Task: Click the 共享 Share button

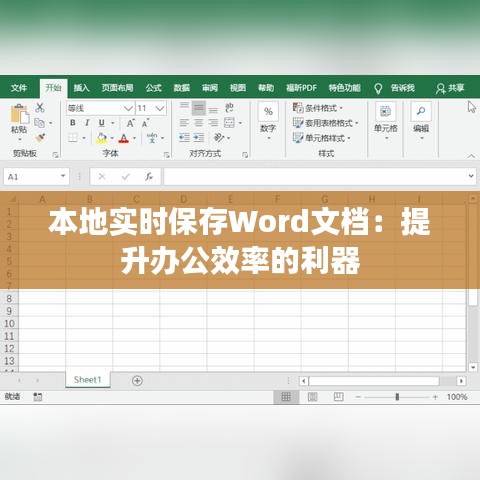Action: pyautogui.click(x=450, y=88)
